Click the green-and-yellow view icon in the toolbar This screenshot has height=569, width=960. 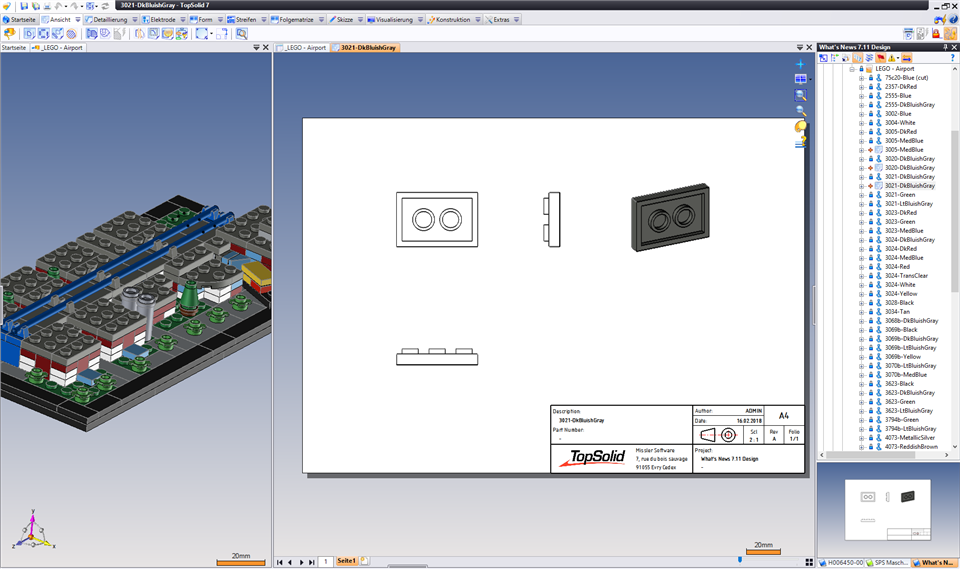point(182,34)
